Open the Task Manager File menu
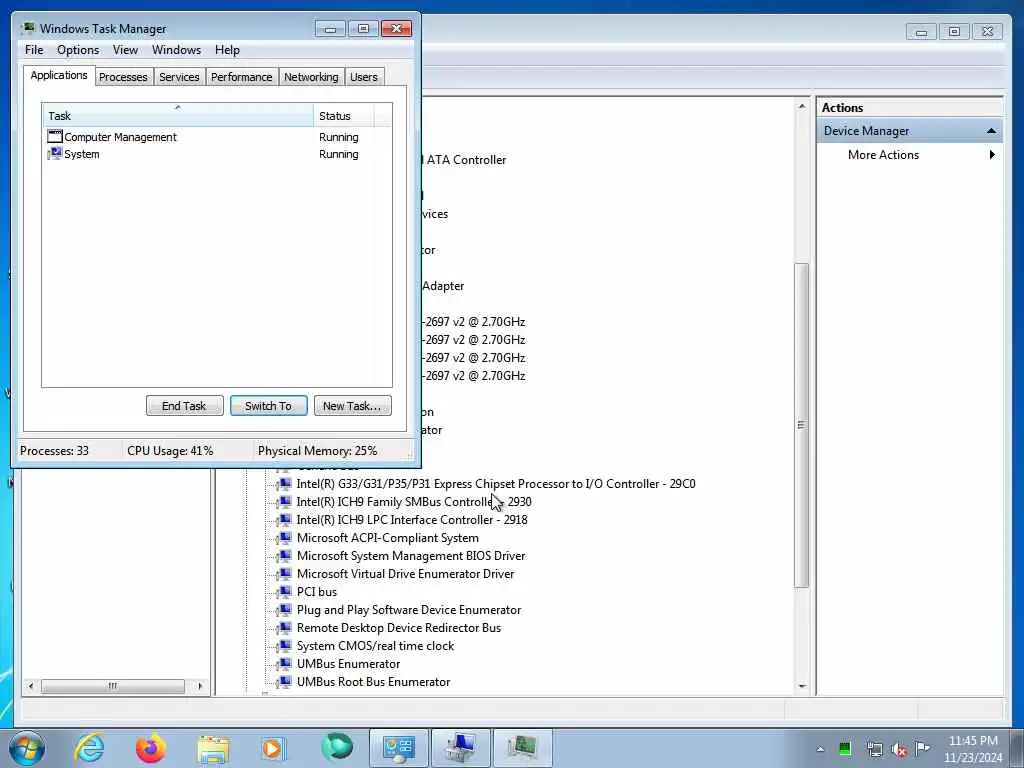Image resolution: width=1024 pixels, height=768 pixels. coord(34,50)
